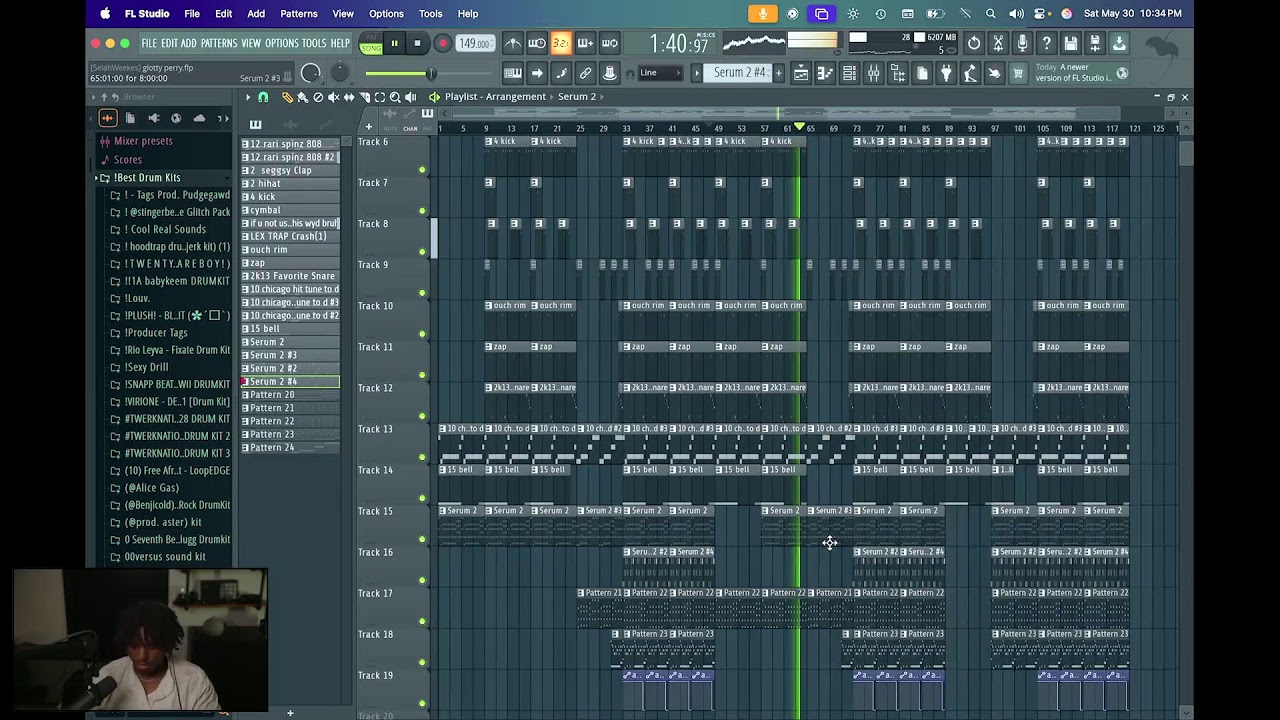1280x720 pixels.
Task: Open the Playlist view icon
Action: point(801,73)
